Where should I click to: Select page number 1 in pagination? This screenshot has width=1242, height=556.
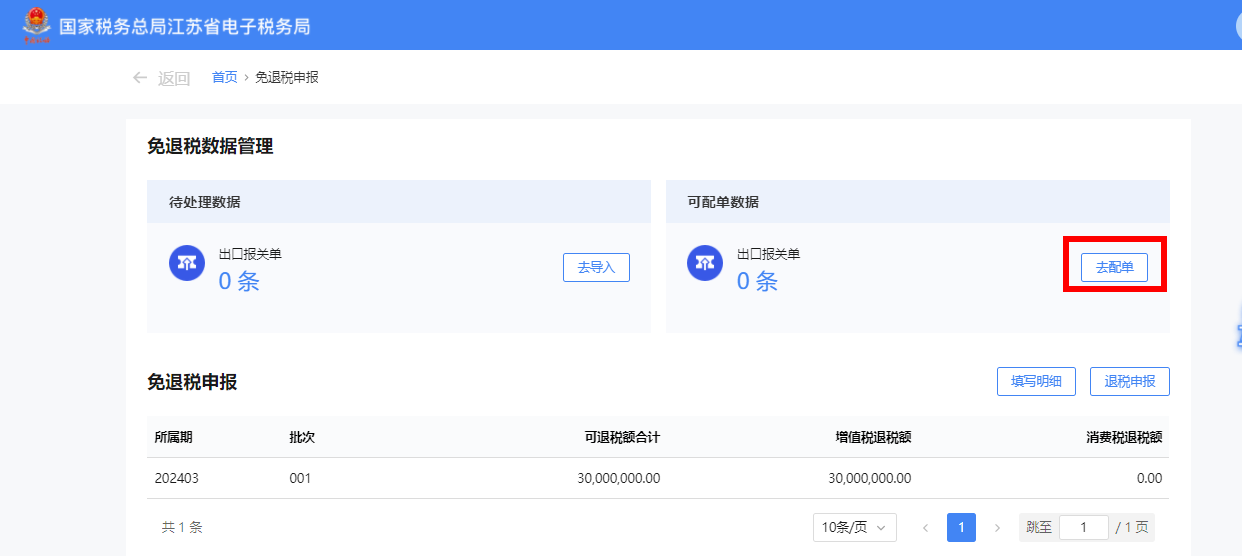point(961,527)
